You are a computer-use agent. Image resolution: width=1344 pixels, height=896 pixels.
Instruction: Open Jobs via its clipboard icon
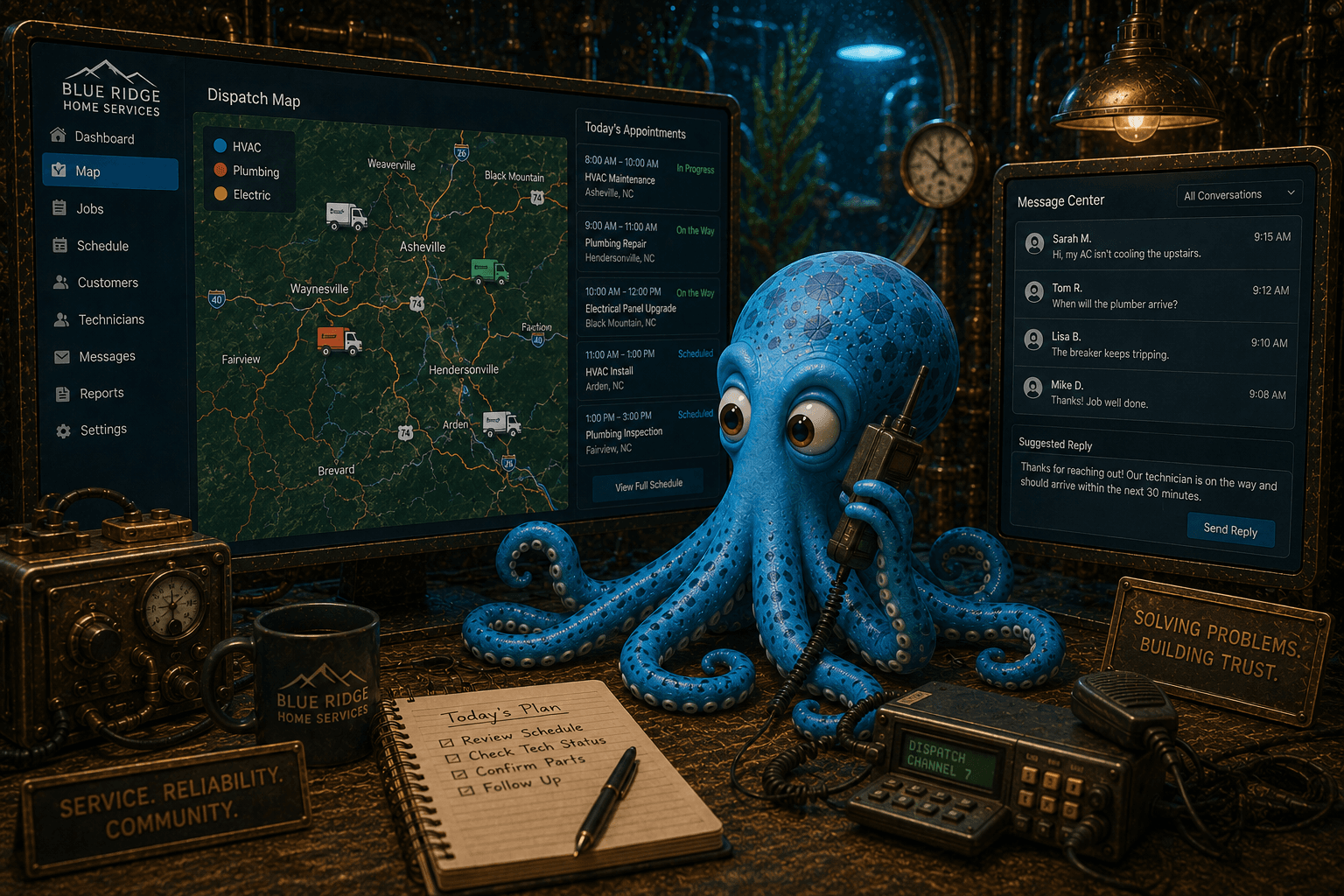pyautogui.click(x=59, y=208)
